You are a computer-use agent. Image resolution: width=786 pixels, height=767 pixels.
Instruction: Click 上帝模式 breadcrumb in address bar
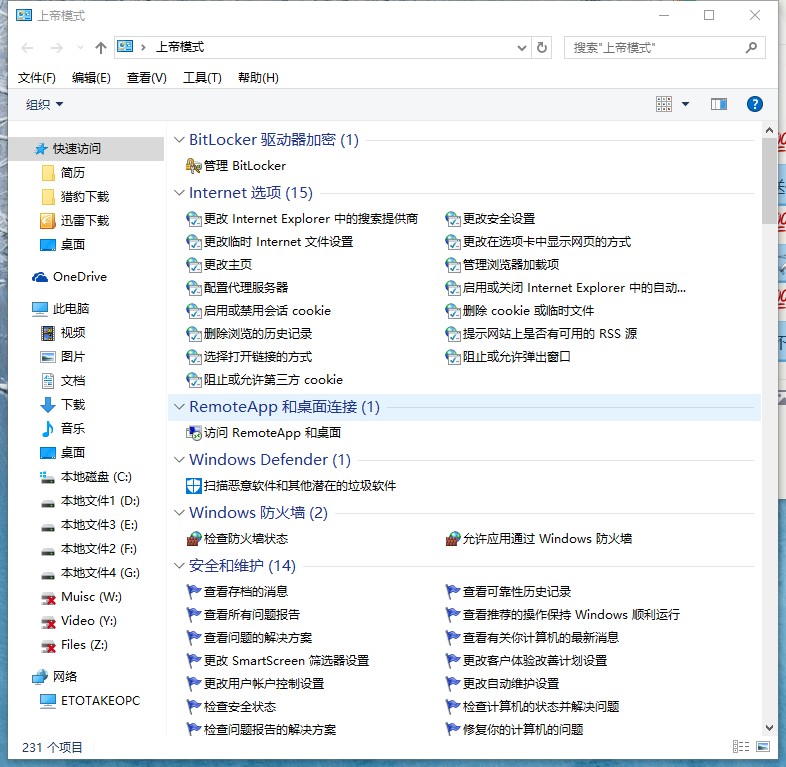pos(180,48)
